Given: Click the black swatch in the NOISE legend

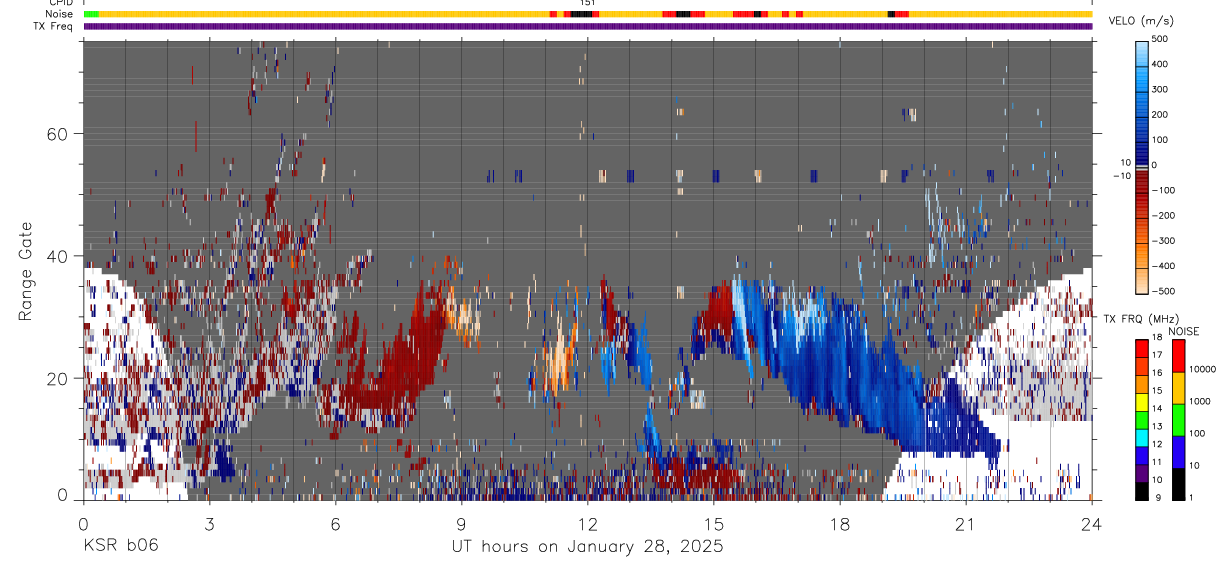Looking at the screenshot, I should coord(1178,484).
